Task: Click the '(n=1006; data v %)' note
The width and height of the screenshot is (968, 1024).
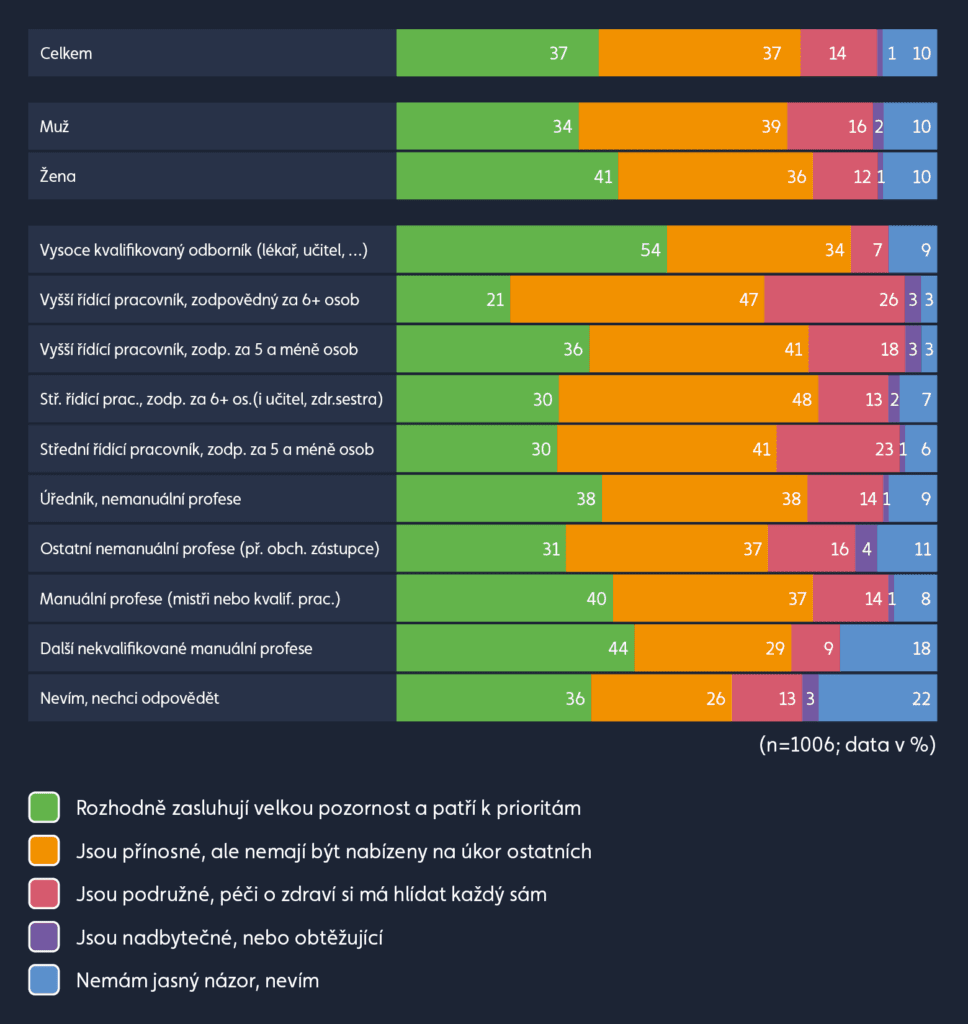Action: tap(847, 745)
